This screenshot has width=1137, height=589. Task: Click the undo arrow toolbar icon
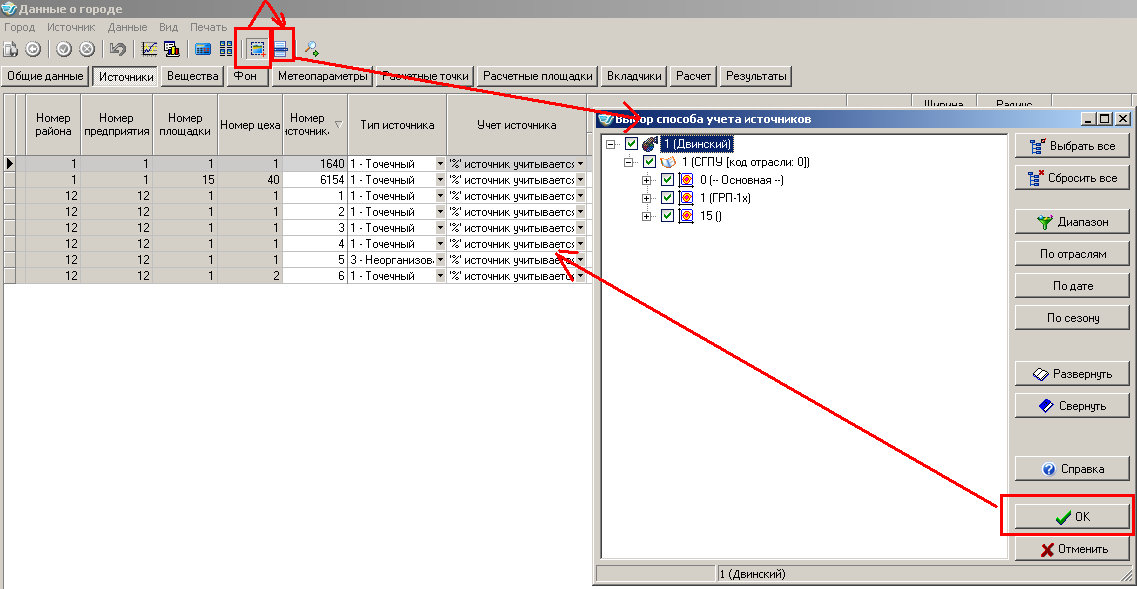tap(118, 48)
